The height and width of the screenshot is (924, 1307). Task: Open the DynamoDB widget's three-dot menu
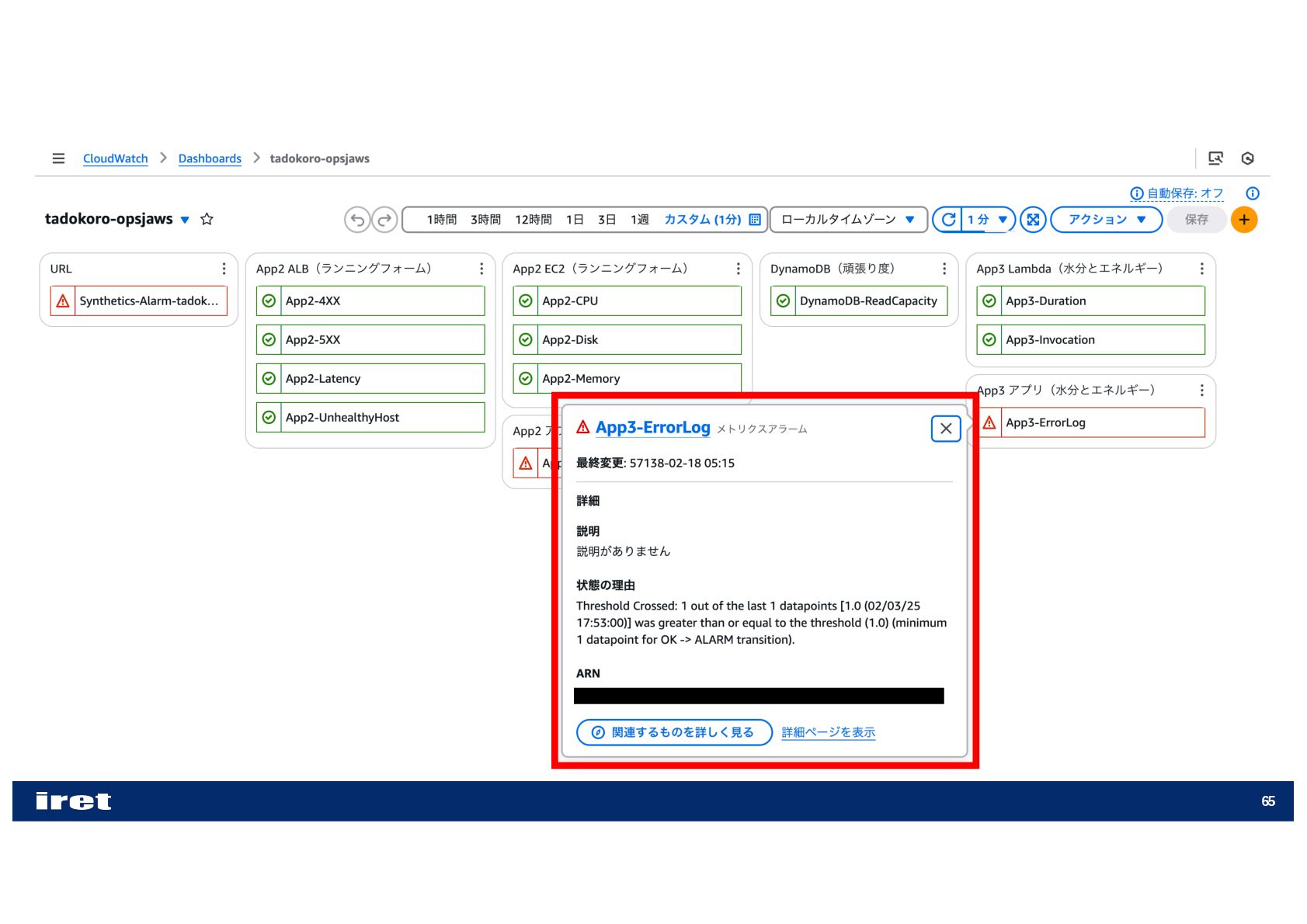point(944,269)
